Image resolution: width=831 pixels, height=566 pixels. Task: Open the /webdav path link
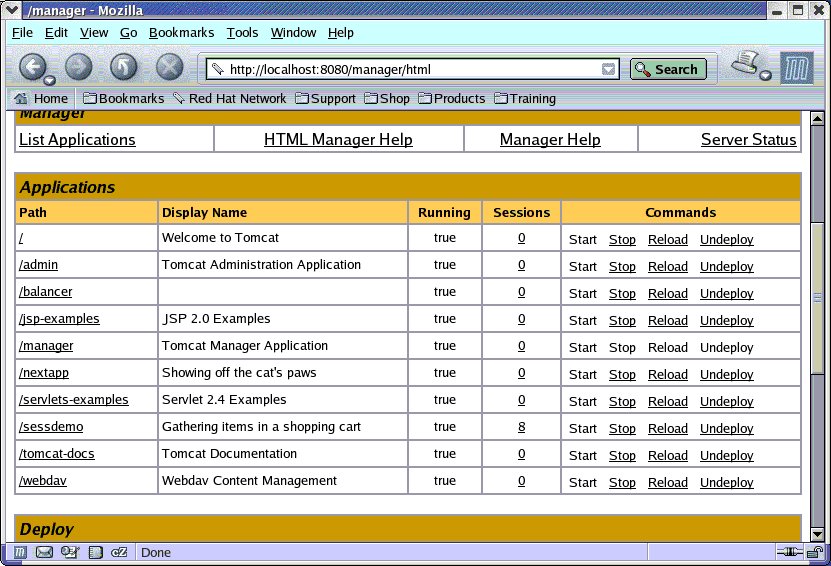[43, 481]
